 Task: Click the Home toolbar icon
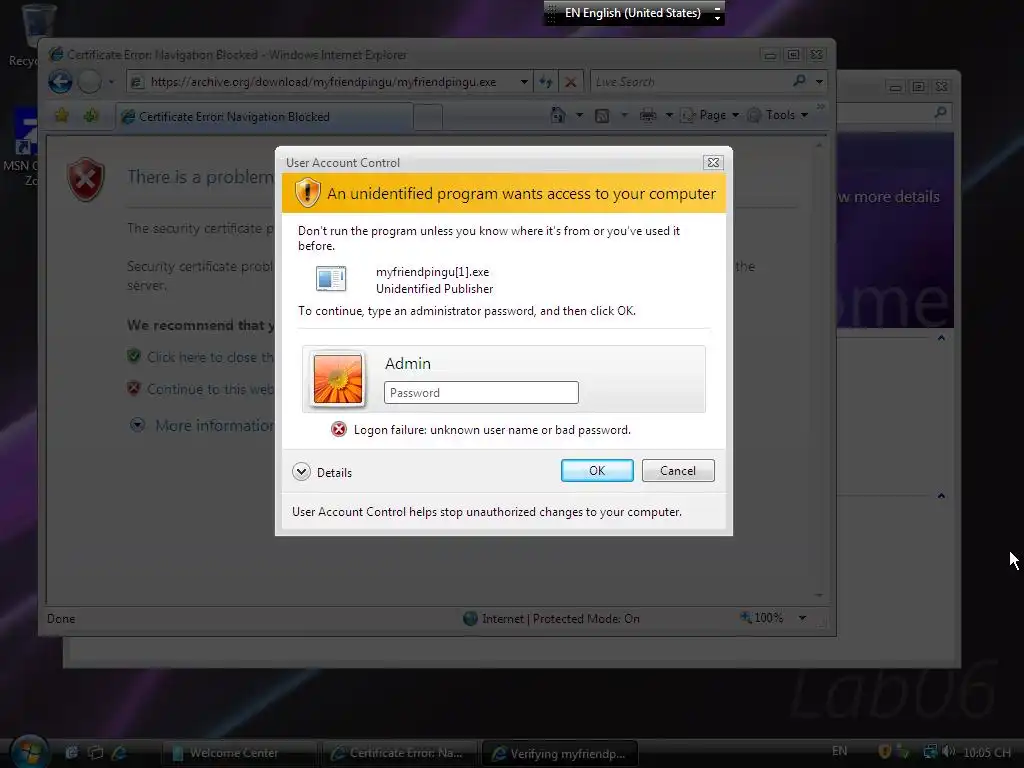point(558,115)
